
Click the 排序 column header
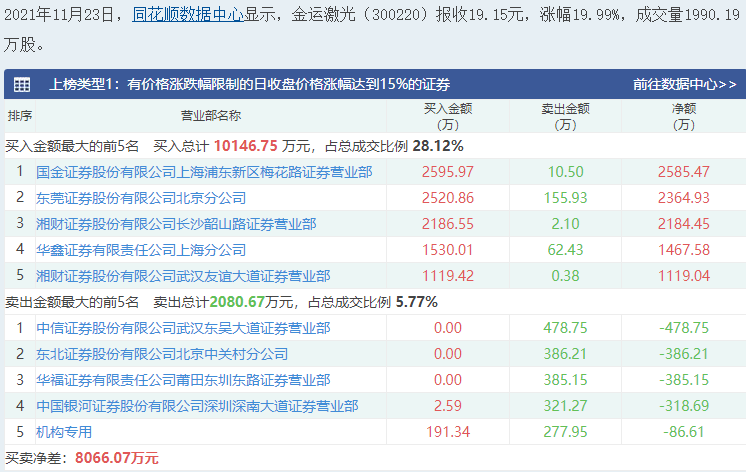(x=19, y=116)
